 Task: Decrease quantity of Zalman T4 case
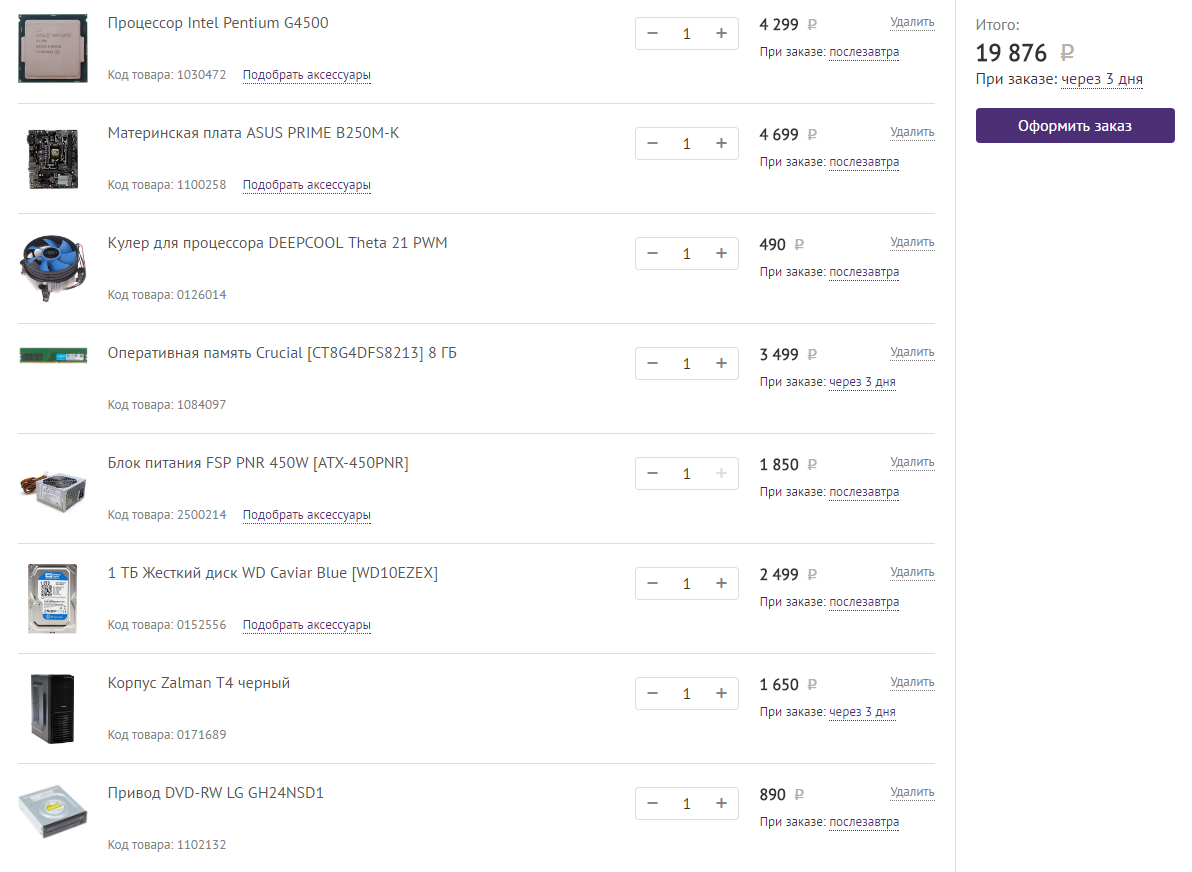[x=653, y=694]
